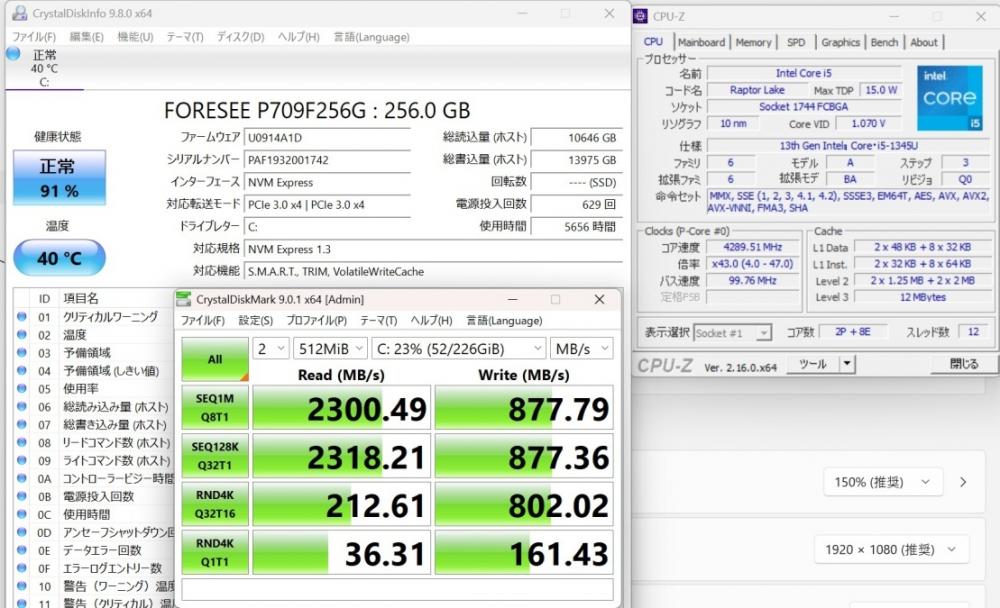Expand the chevron next to scale setting
The image size is (1000, 608).
(963, 482)
